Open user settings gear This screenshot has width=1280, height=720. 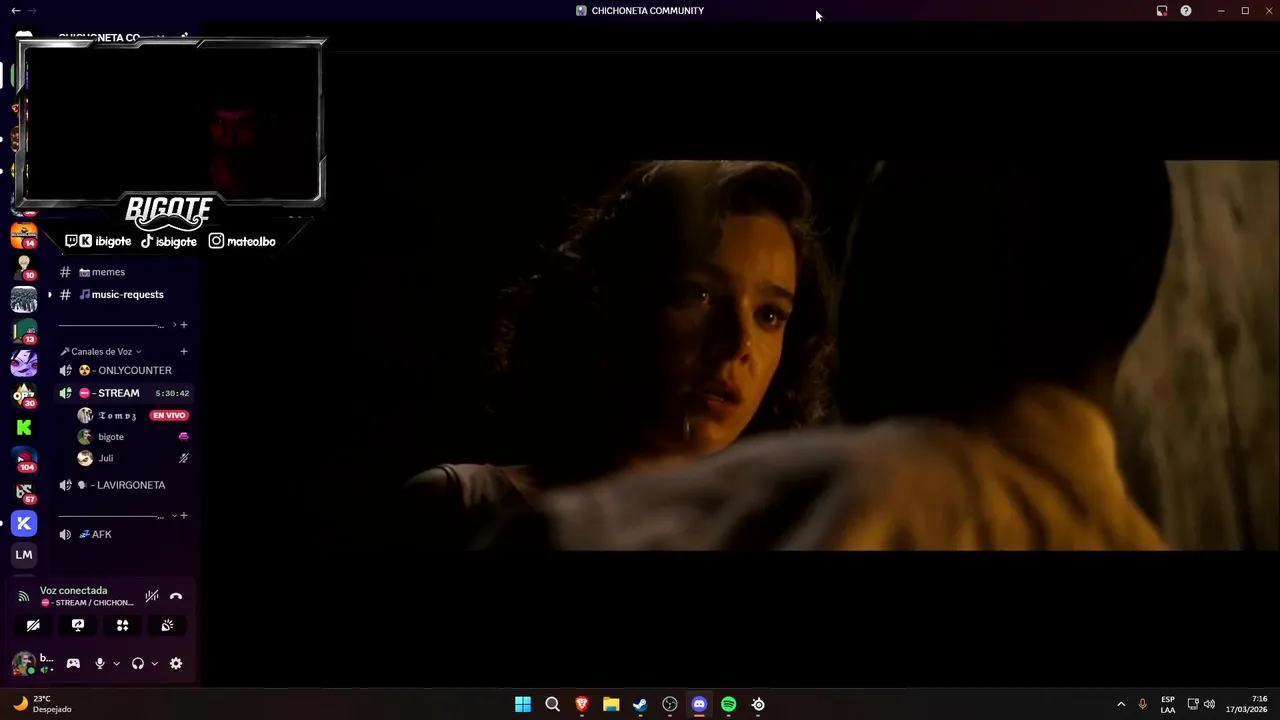tap(176, 663)
